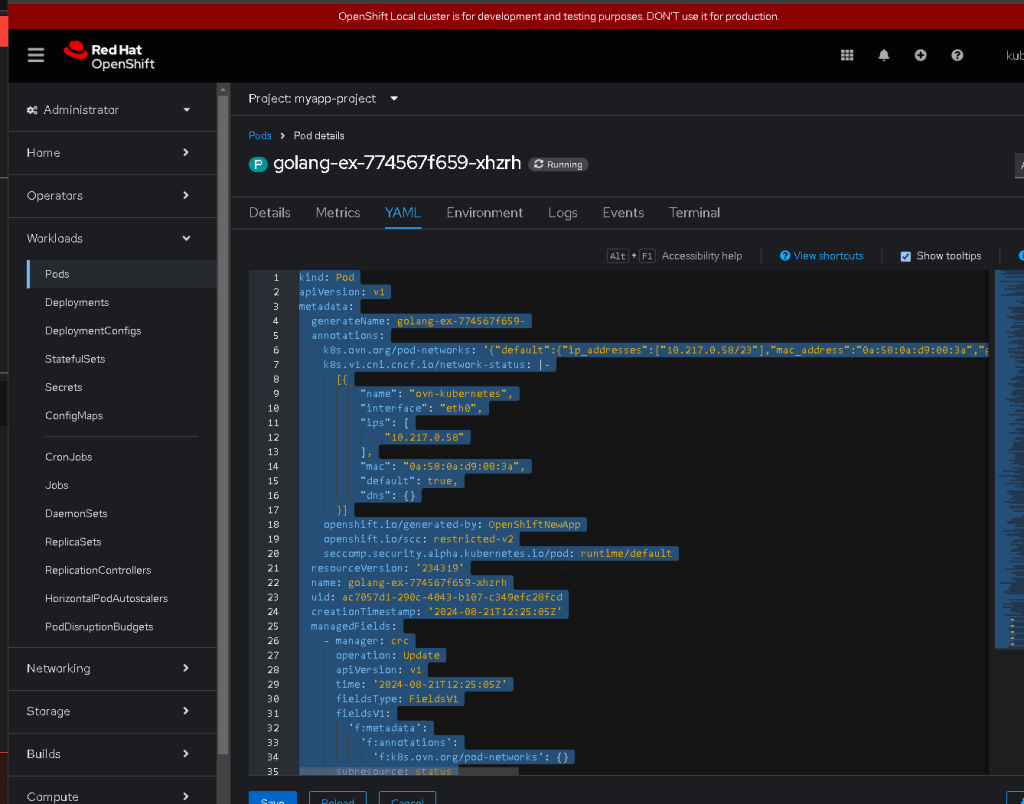Open ConfigMaps in the sidebar
Viewport: 1024px width, 804px height.
point(74,415)
